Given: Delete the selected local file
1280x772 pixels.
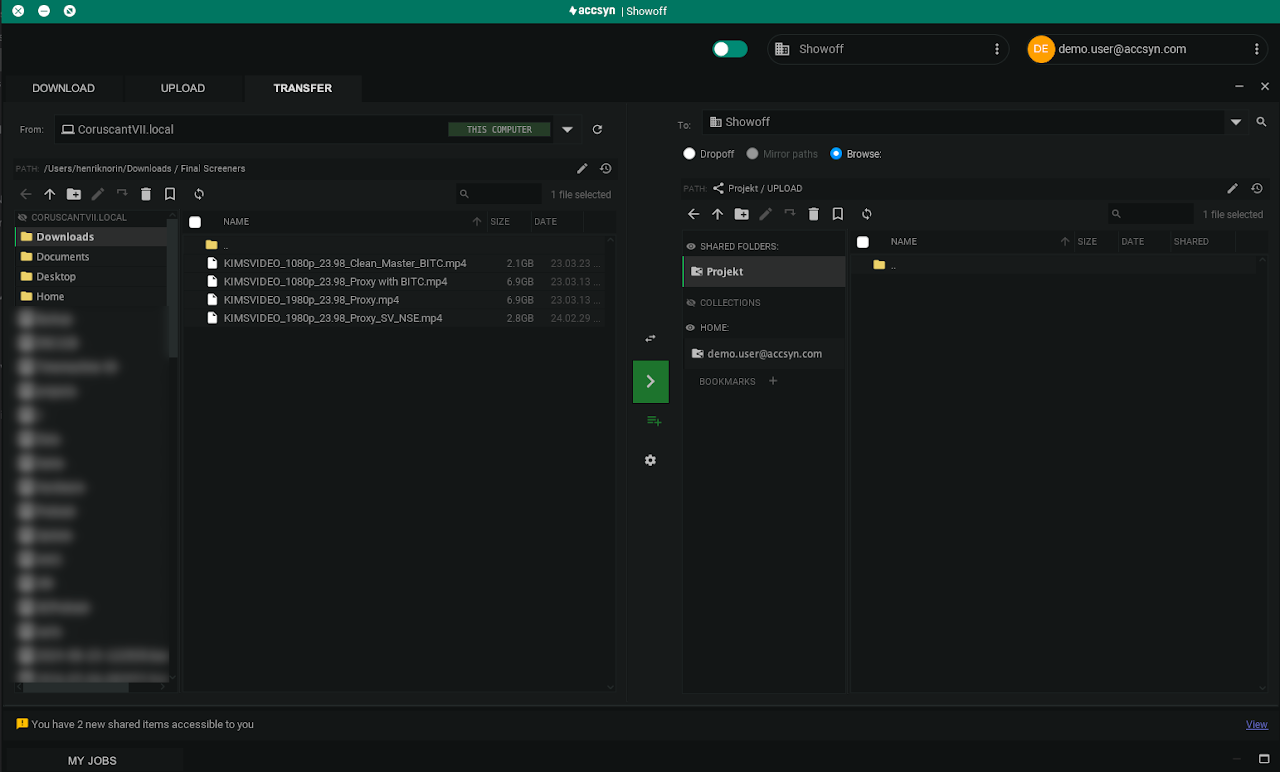Looking at the screenshot, I should pos(146,194).
